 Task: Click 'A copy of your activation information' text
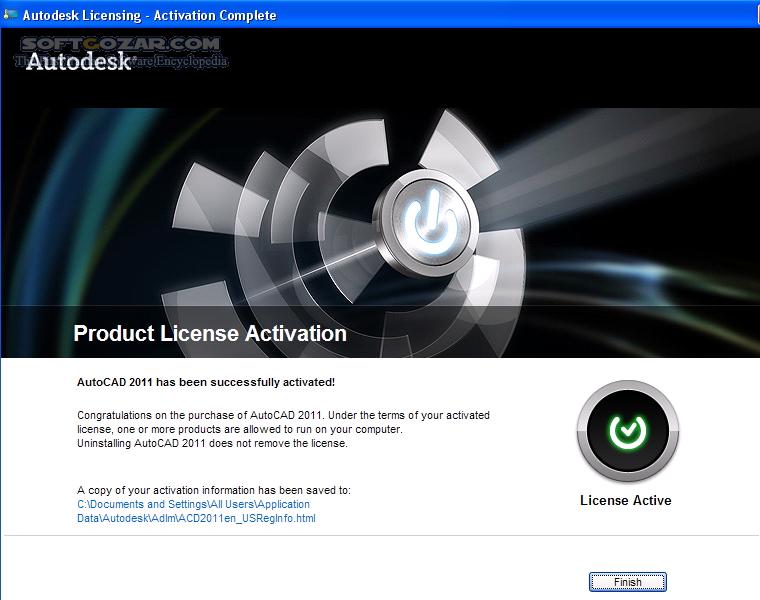[214, 490]
